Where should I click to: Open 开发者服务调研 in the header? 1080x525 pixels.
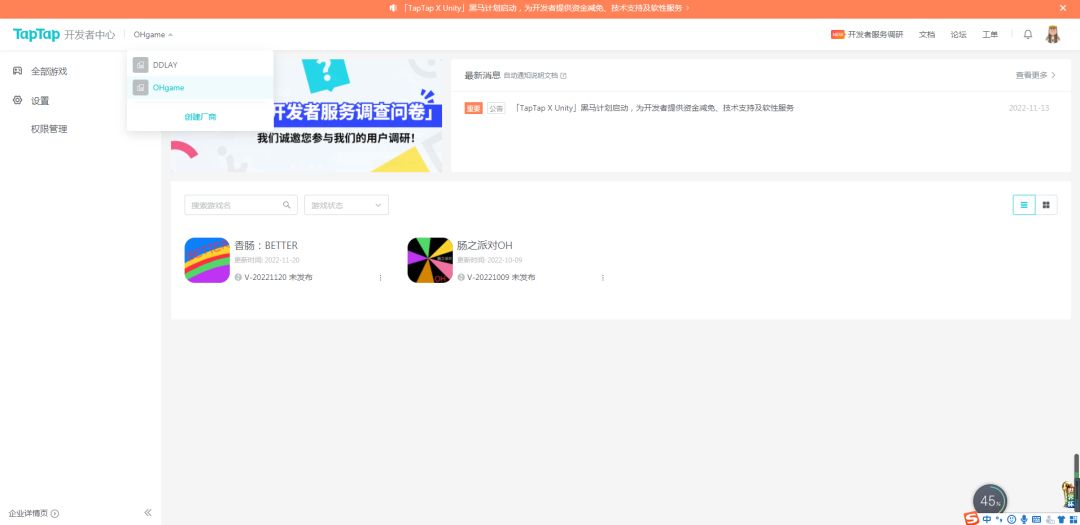pyautogui.click(x=875, y=34)
